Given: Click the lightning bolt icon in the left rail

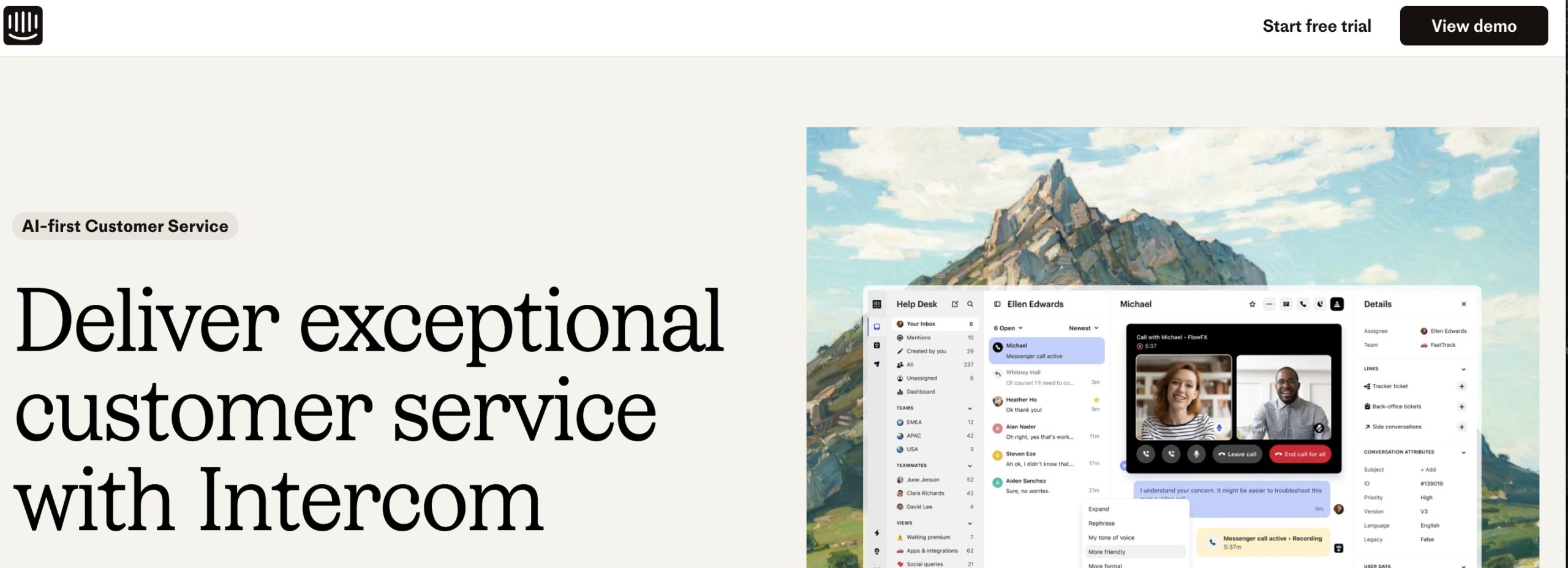Looking at the screenshot, I should click(876, 532).
